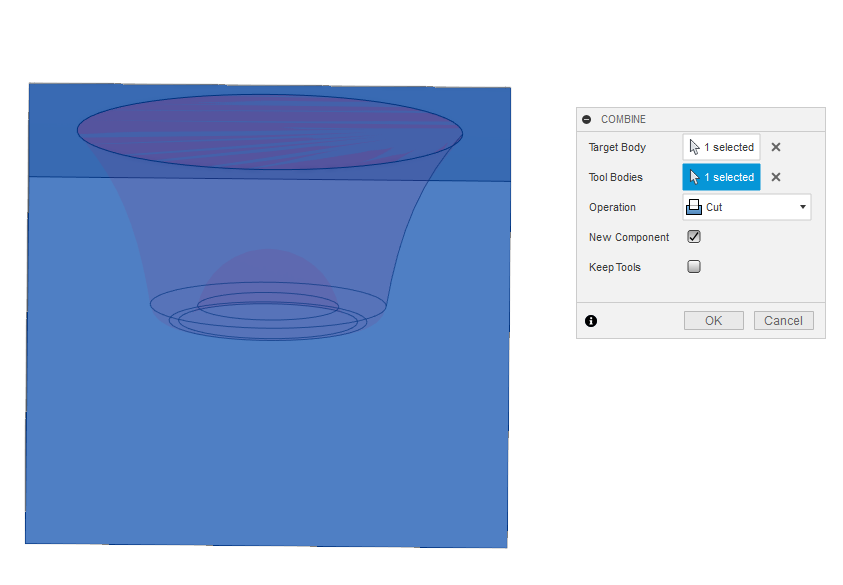Click the Target Body selection field
The height and width of the screenshot is (585, 843).
point(721,147)
